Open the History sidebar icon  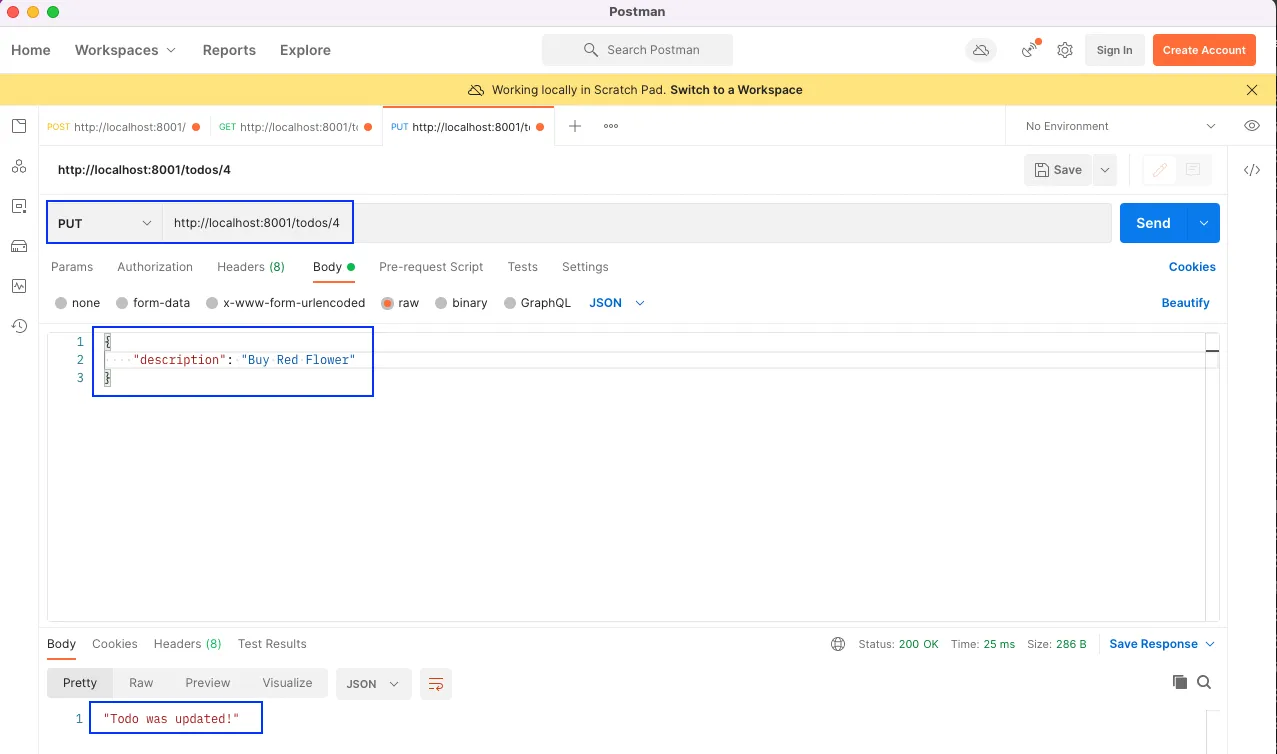19,326
